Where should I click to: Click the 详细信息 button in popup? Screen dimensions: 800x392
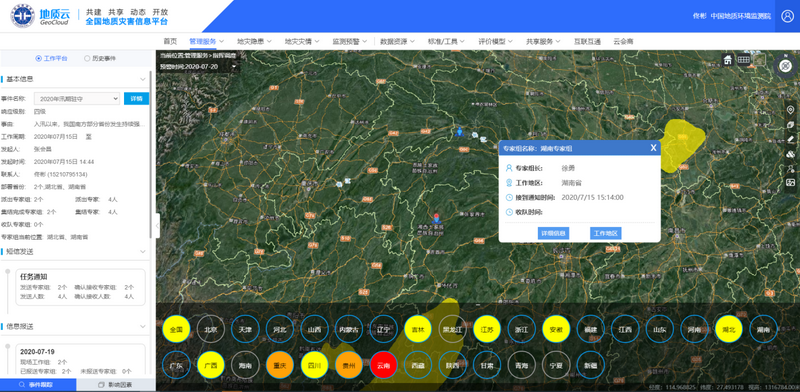click(x=553, y=233)
